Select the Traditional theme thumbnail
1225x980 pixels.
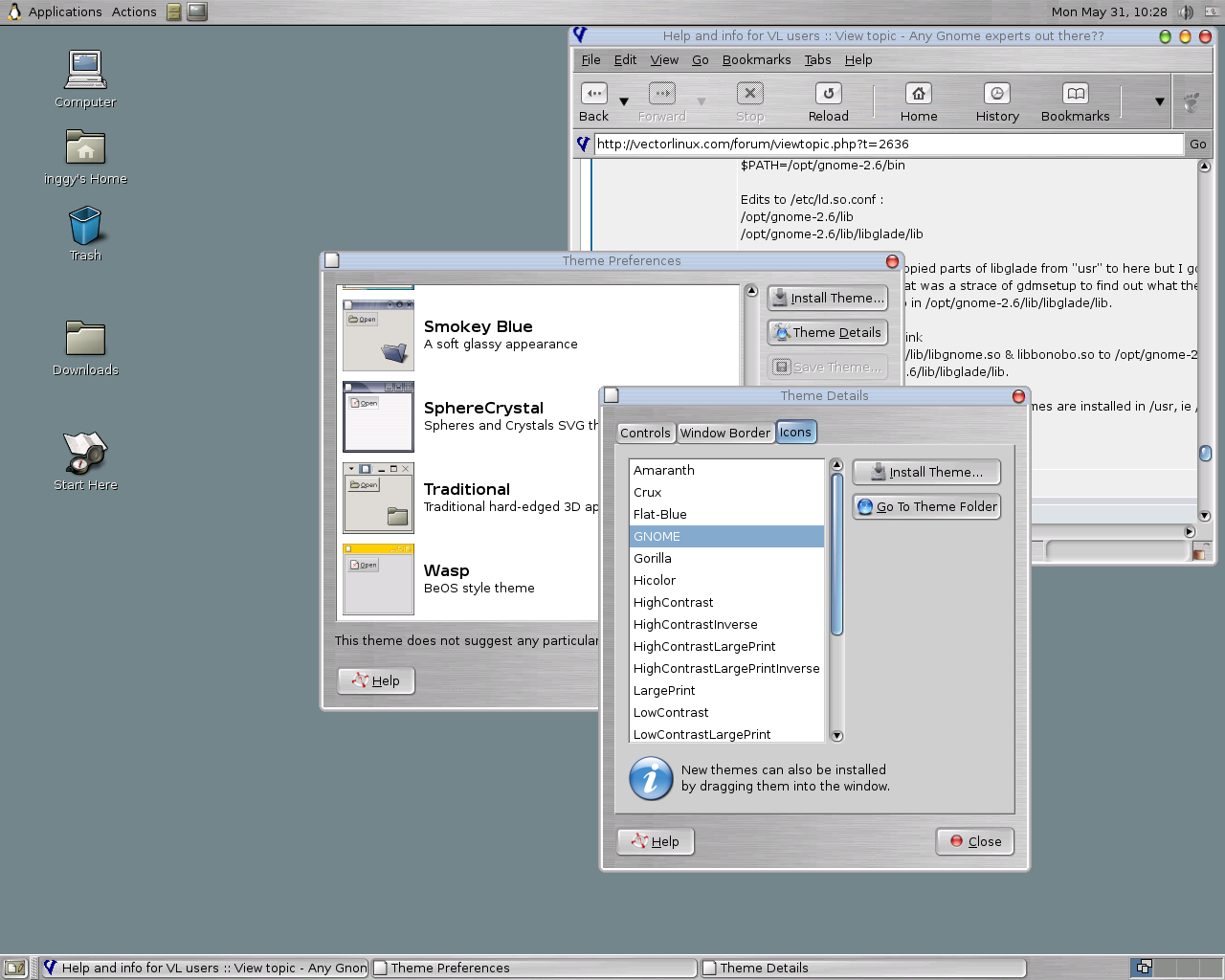pos(379,498)
